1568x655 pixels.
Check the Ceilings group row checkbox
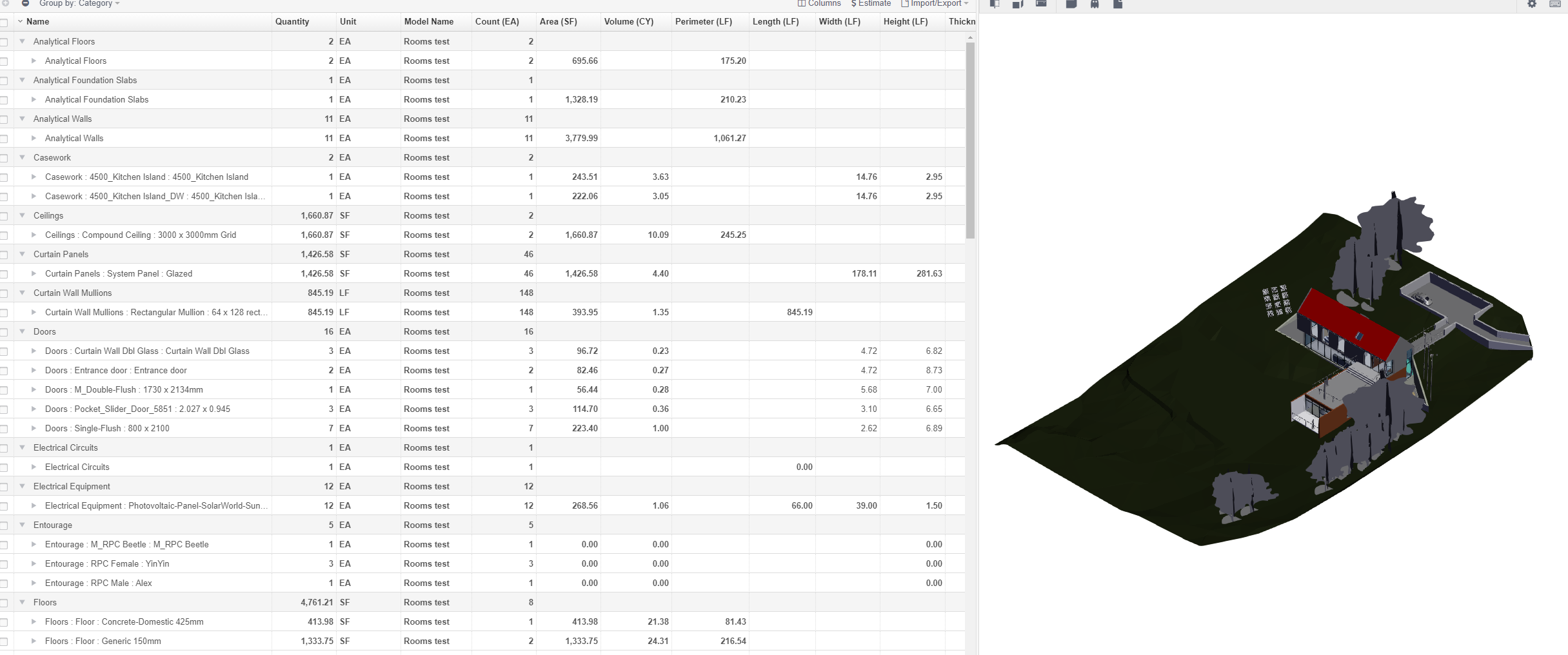[x=4, y=216]
